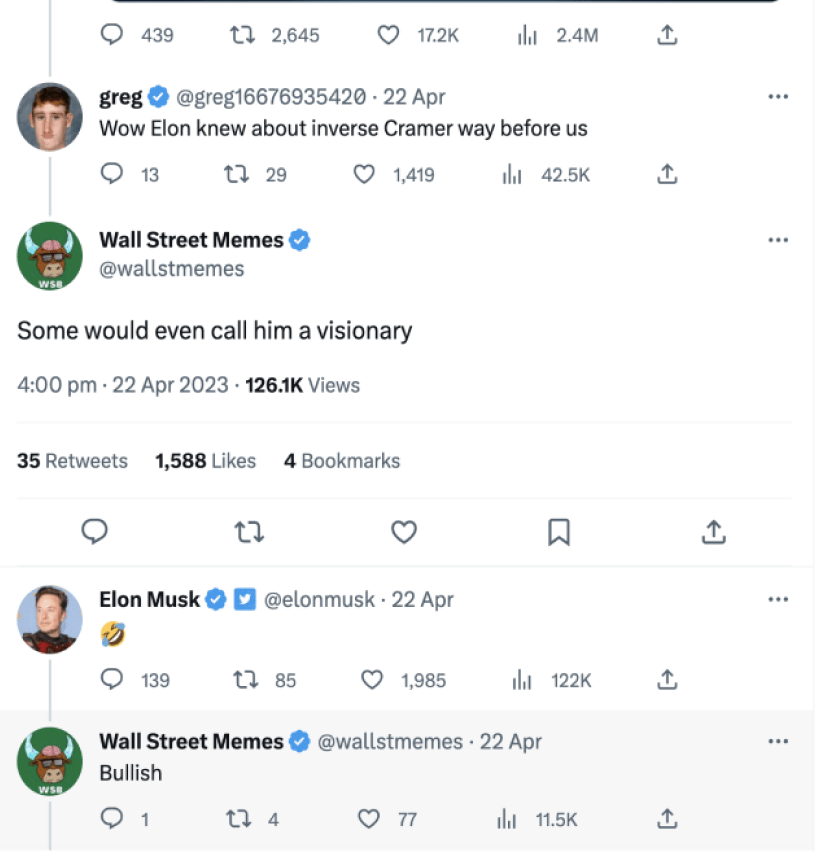View who retweeted with '35 Retweets'
Screen dimensions: 820x852
point(71,461)
